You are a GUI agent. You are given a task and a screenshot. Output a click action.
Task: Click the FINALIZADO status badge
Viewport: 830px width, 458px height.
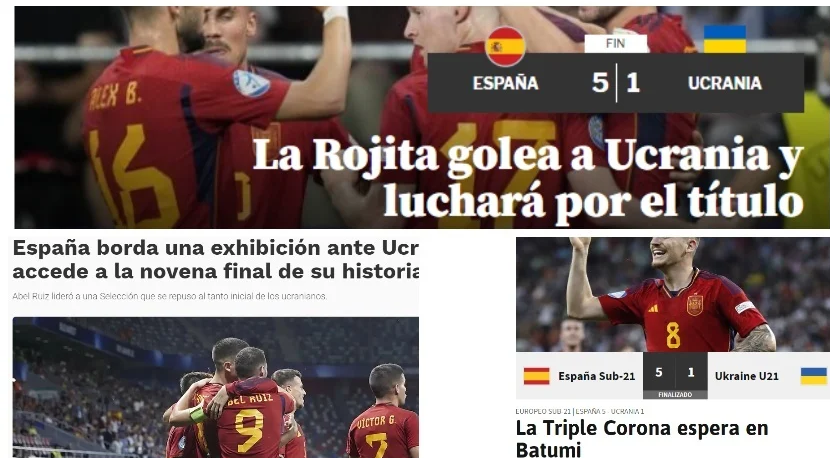click(x=675, y=394)
